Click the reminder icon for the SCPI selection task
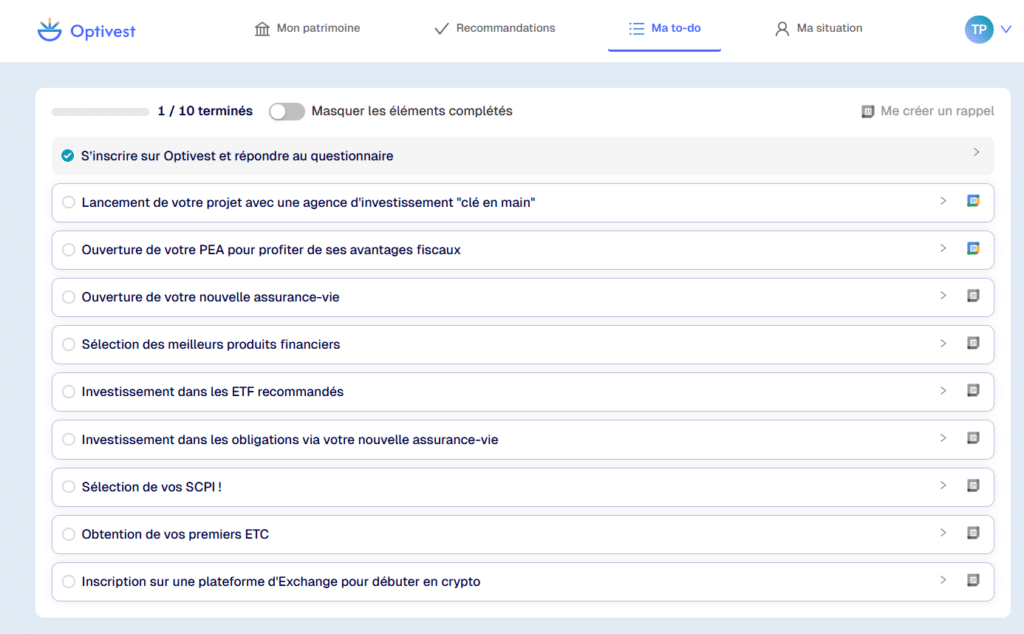 coord(973,486)
